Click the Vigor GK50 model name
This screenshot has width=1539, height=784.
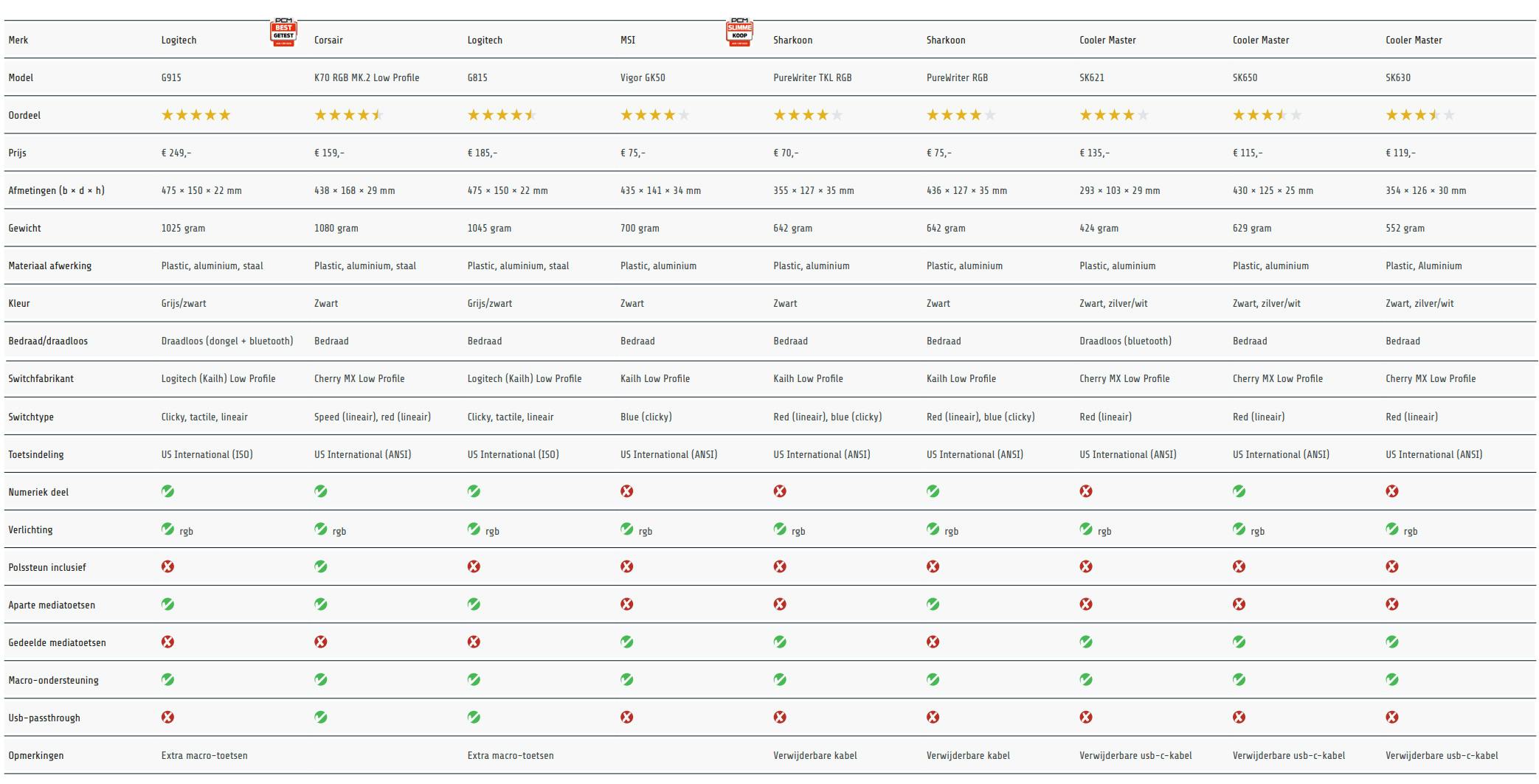coord(643,77)
